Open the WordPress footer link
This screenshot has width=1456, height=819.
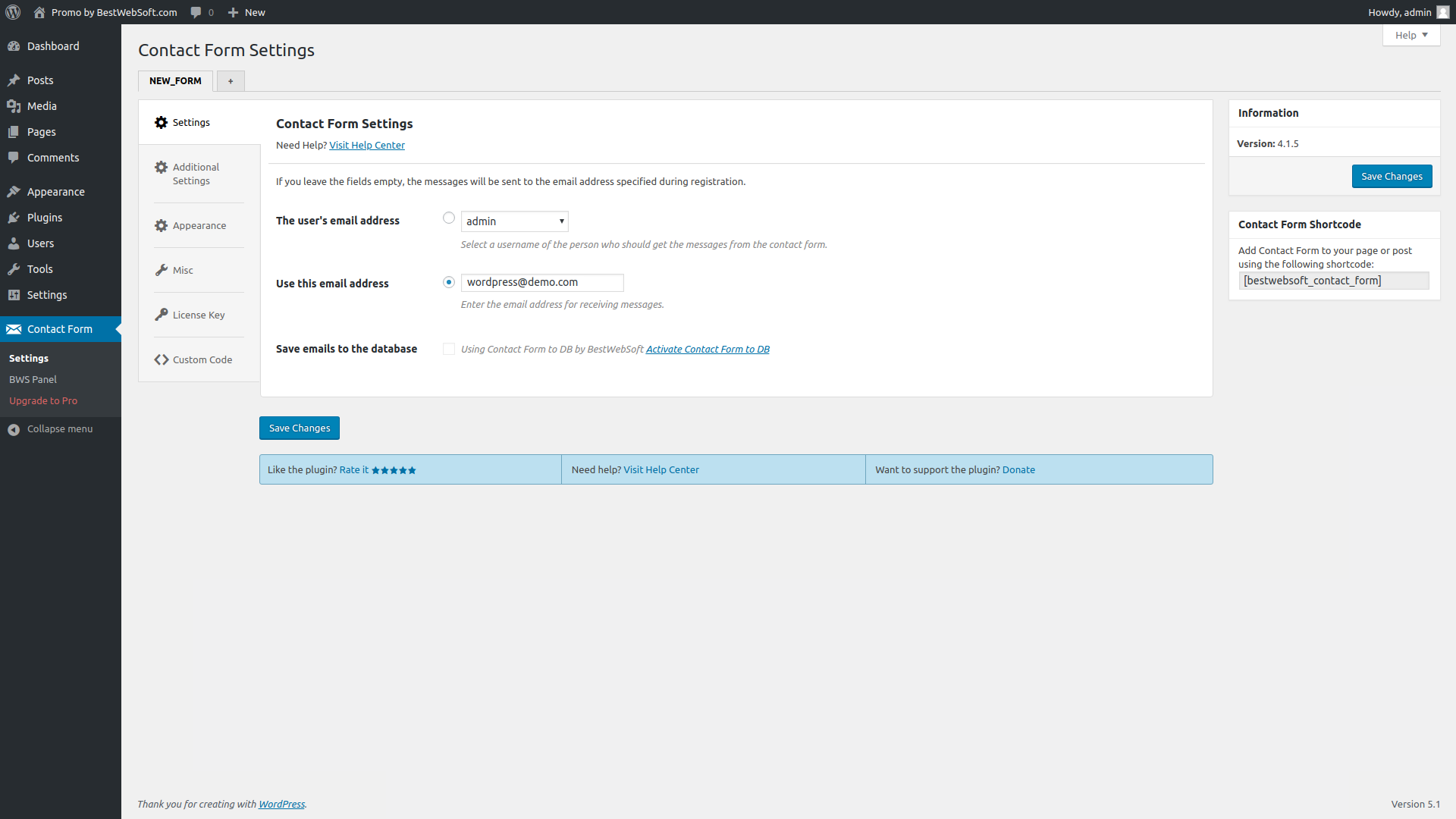(x=281, y=804)
